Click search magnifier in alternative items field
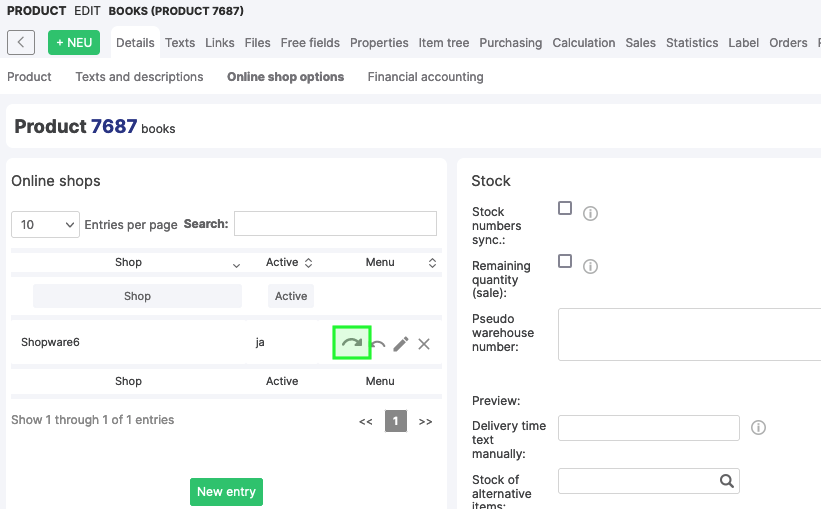 727,481
